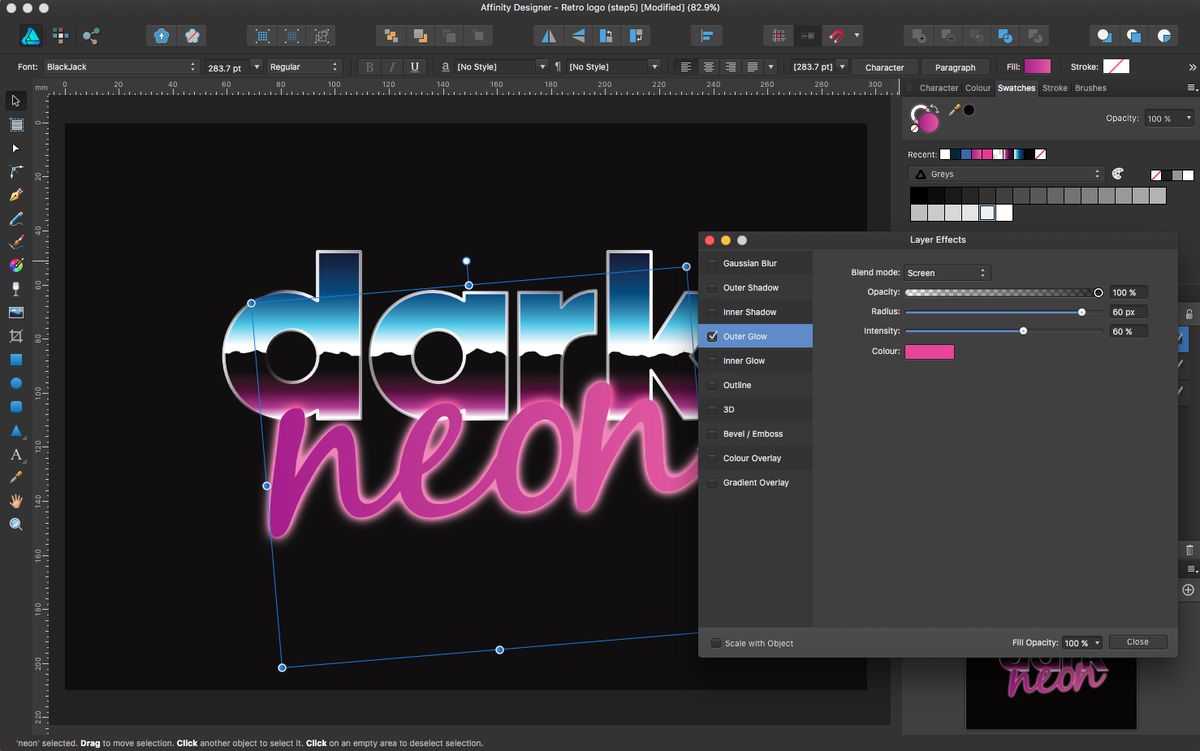The height and width of the screenshot is (751, 1200).
Task: Click the pink Outer Glow colour swatch
Action: click(x=929, y=351)
